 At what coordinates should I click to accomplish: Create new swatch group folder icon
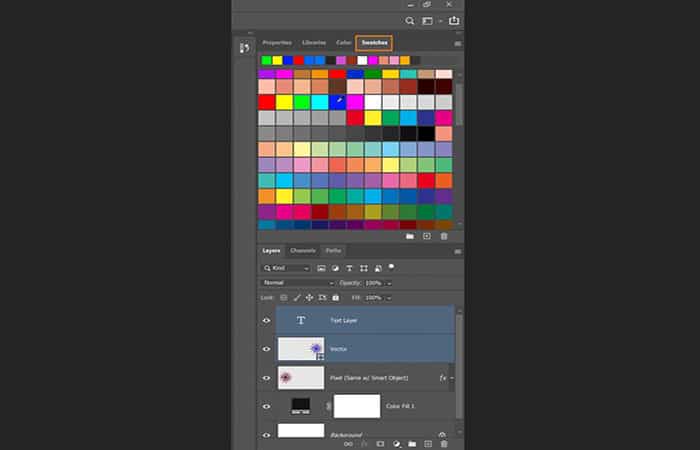[x=410, y=236]
